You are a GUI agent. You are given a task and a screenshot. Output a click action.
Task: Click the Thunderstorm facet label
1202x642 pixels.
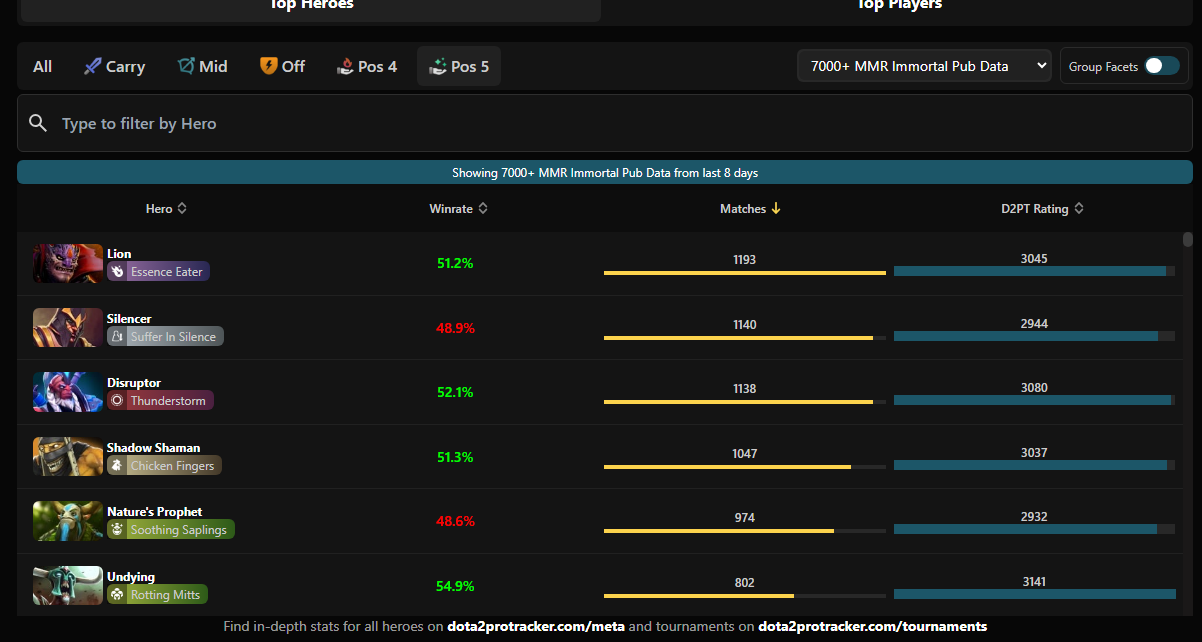(168, 401)
